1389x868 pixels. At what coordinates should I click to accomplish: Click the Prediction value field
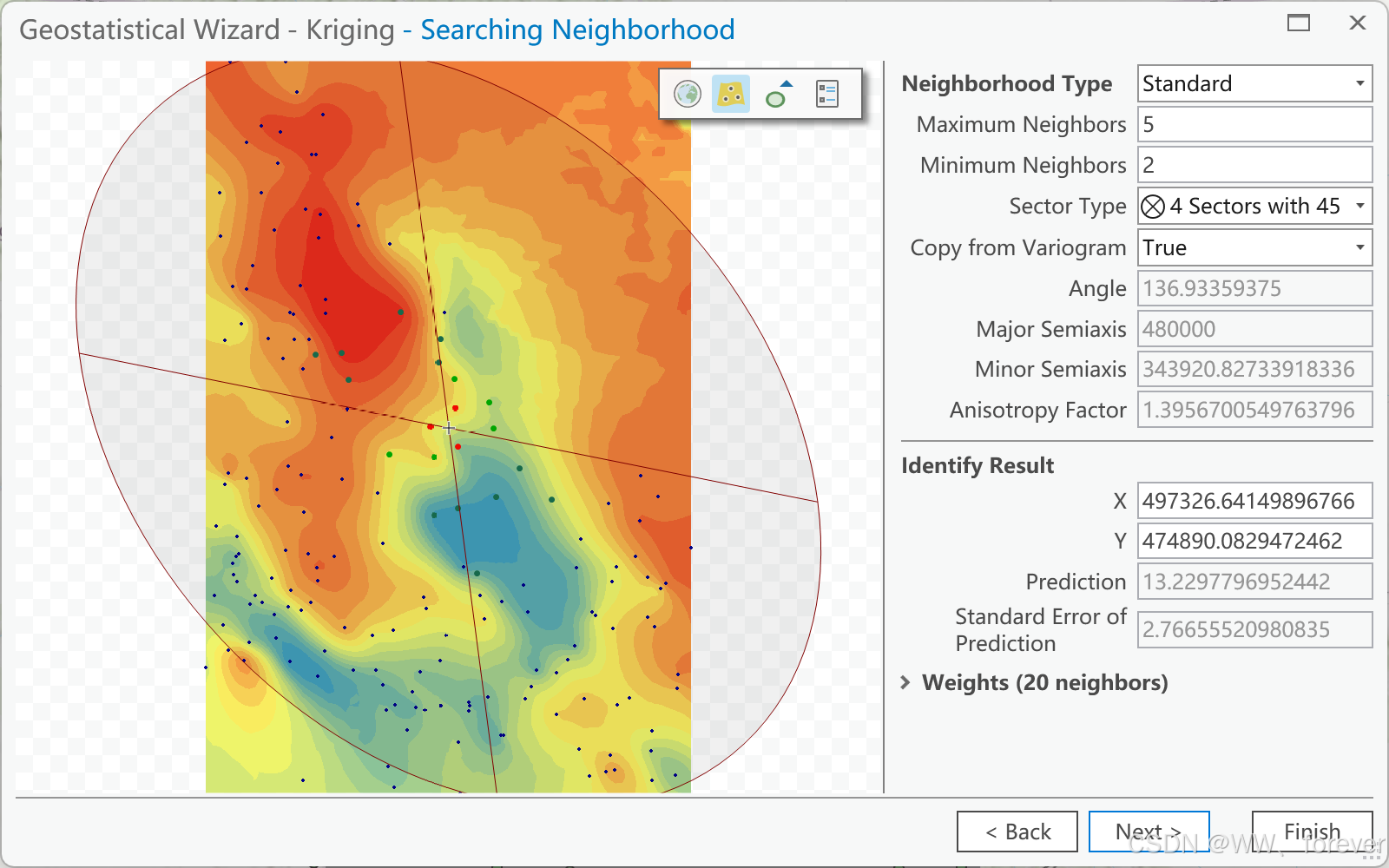(1254, 582)
